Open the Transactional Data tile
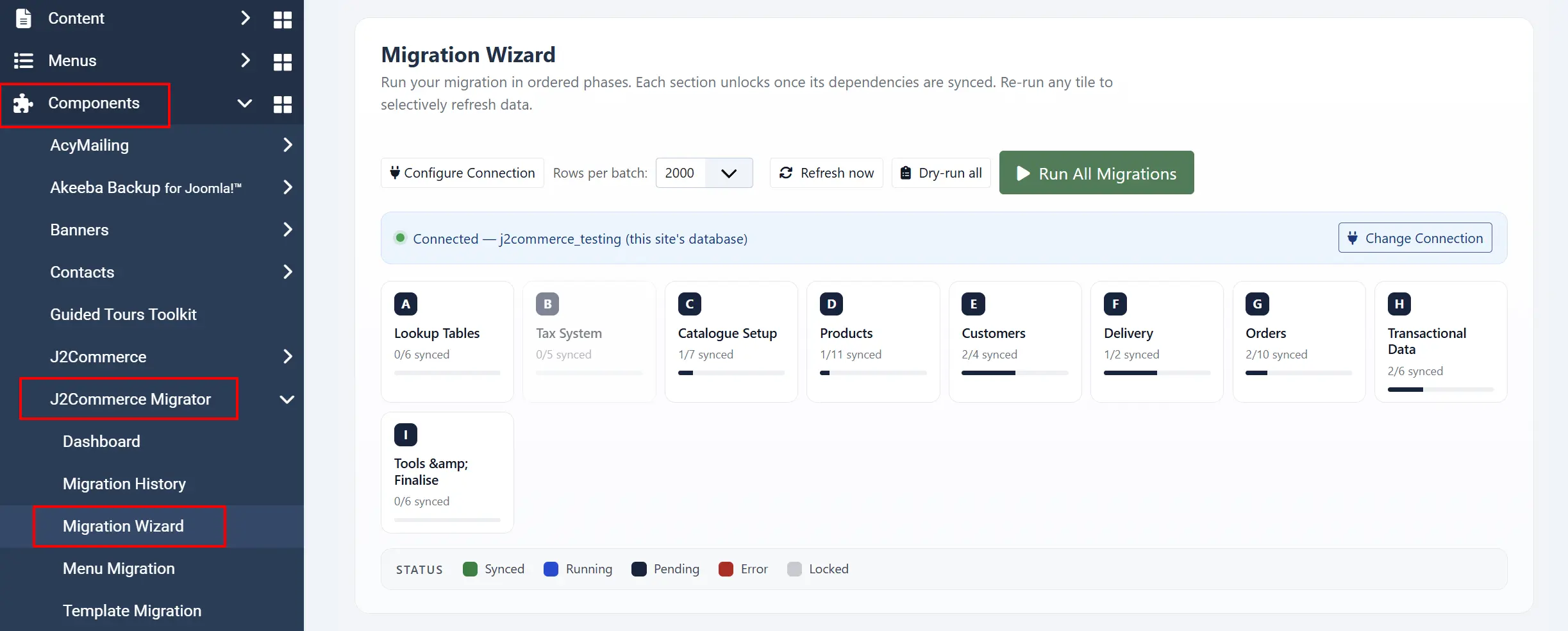 coord(1440,342)
